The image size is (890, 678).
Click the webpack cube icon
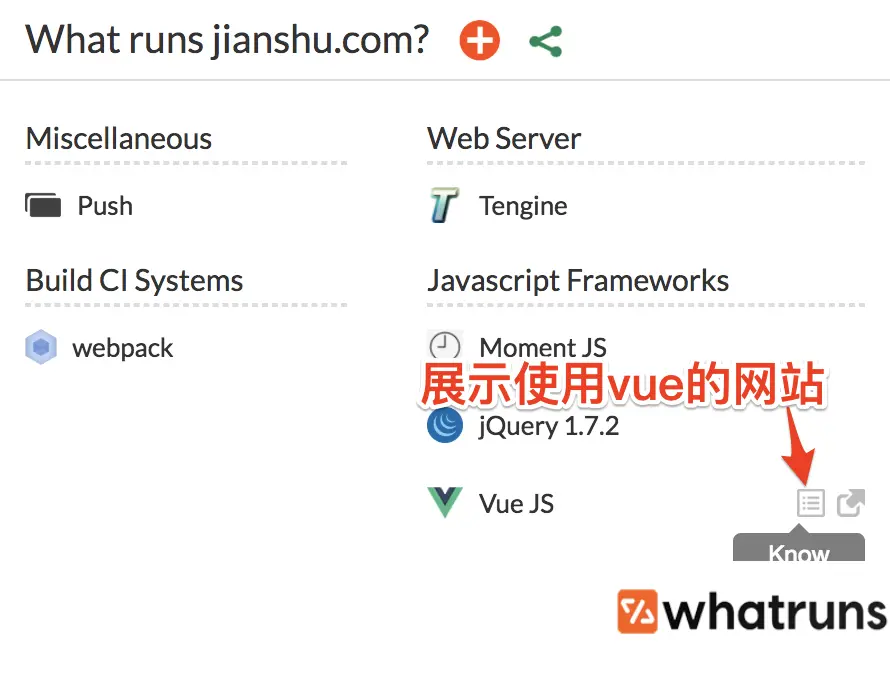pyautogui.click(x=41, y=347)
